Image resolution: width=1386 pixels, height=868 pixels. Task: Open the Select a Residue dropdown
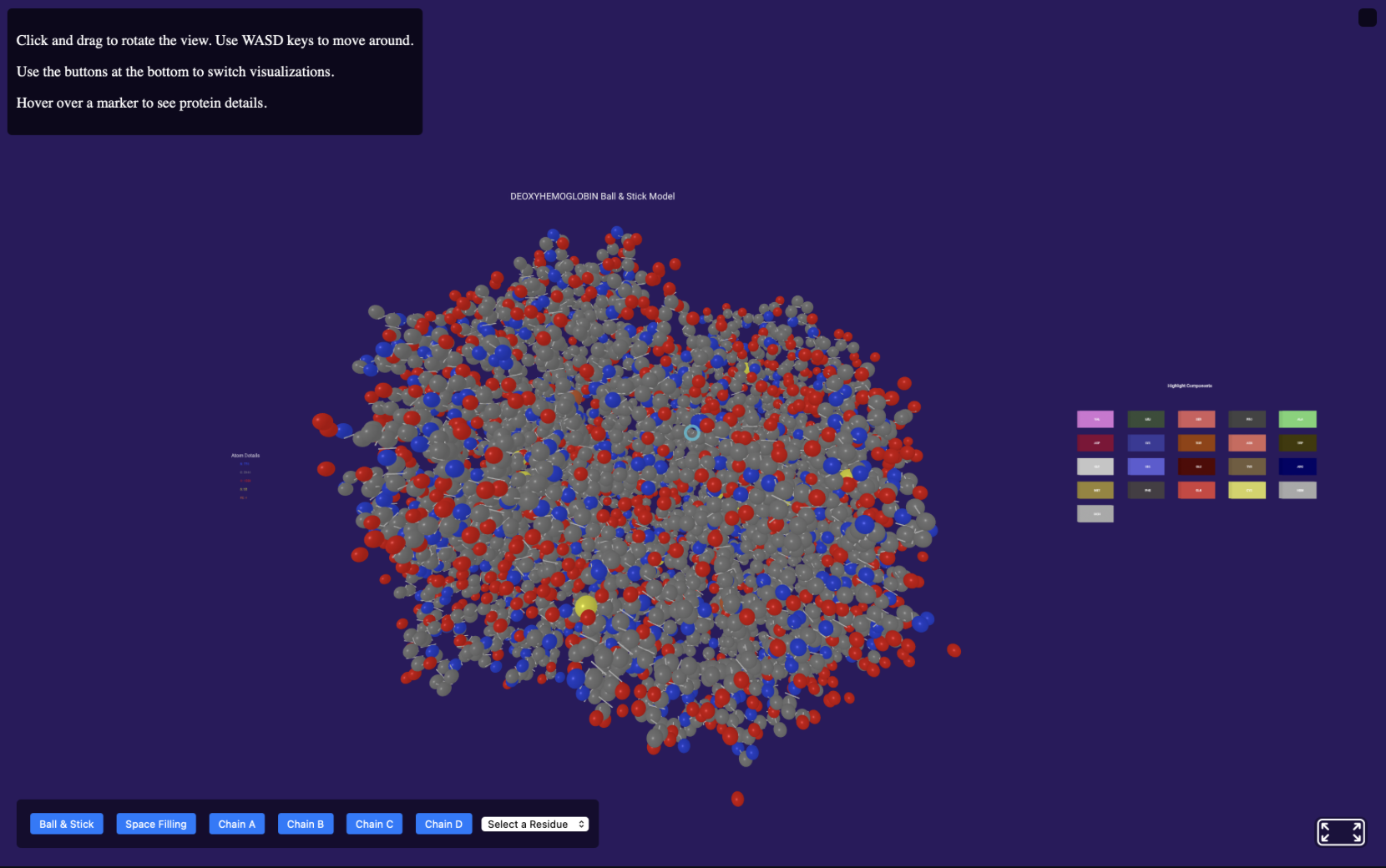point(534,824)
